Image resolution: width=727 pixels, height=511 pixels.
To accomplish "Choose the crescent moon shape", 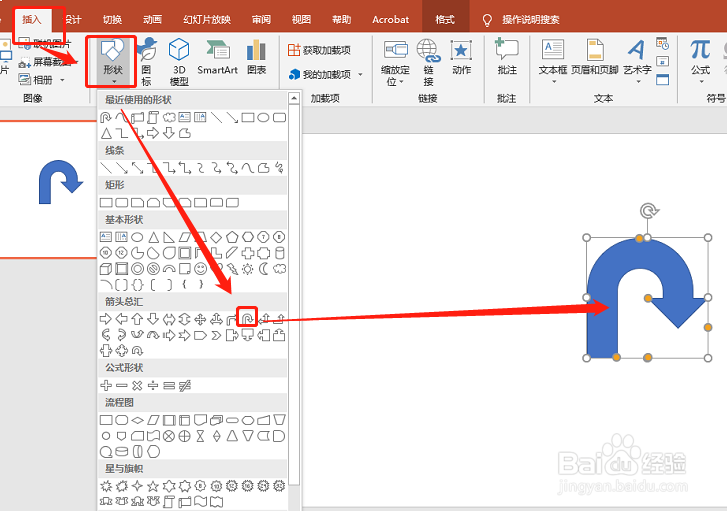I will point(263,269).
